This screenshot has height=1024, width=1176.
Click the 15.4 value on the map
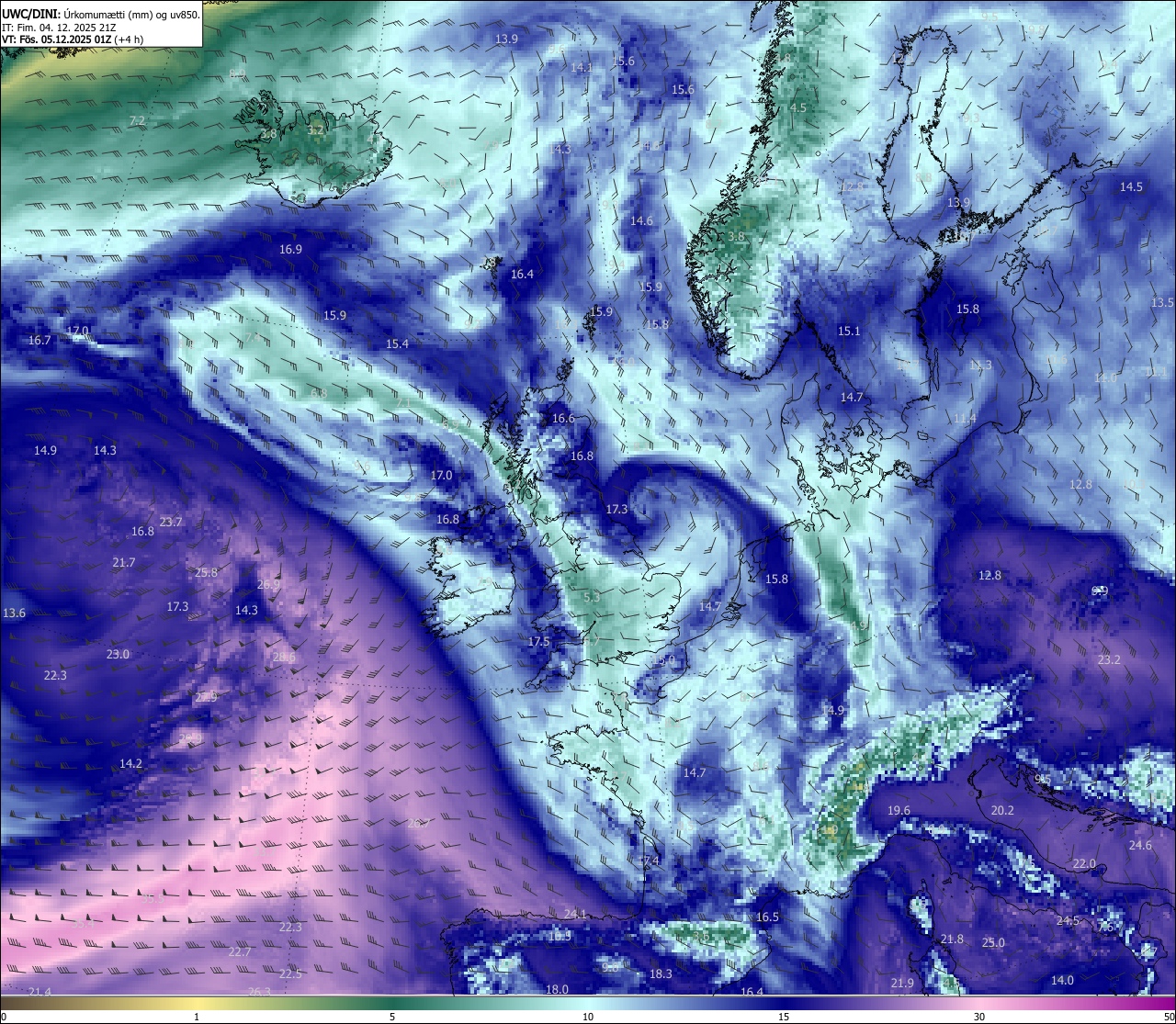397,343
